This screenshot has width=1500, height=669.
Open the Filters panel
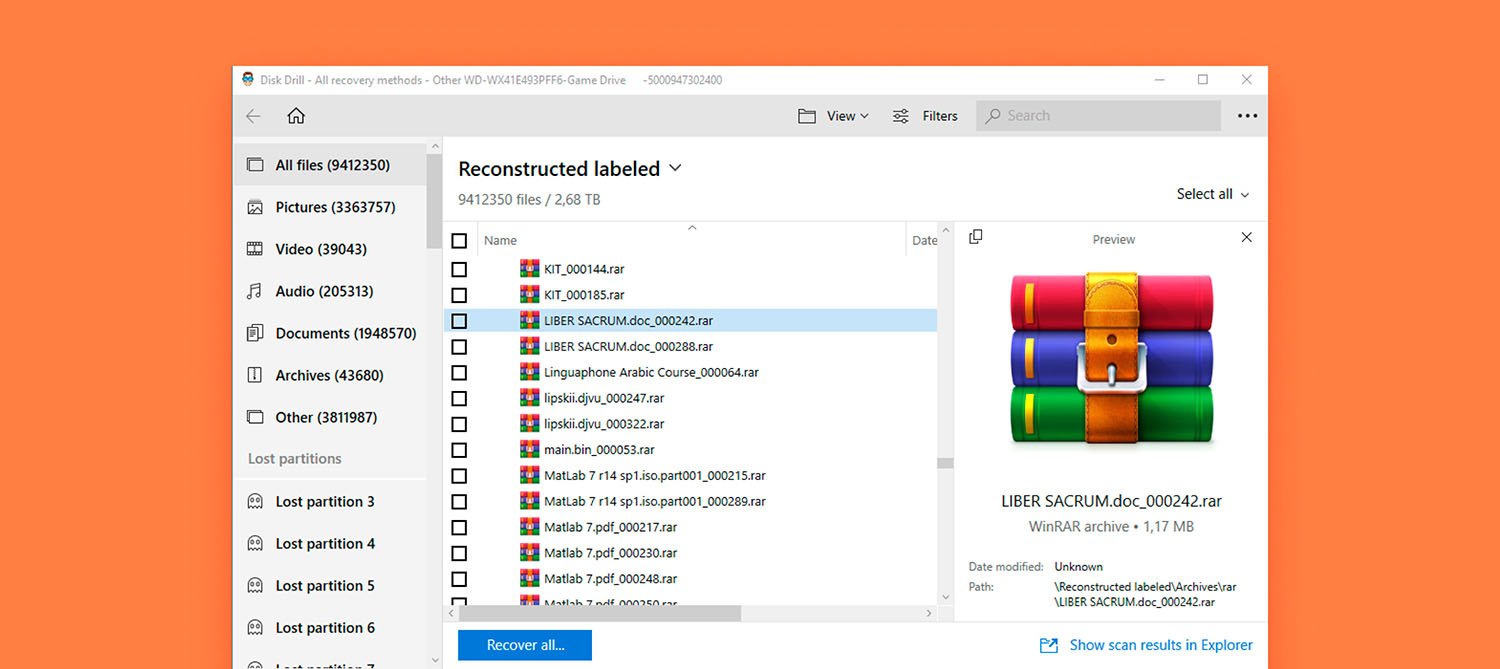point(925,116)
